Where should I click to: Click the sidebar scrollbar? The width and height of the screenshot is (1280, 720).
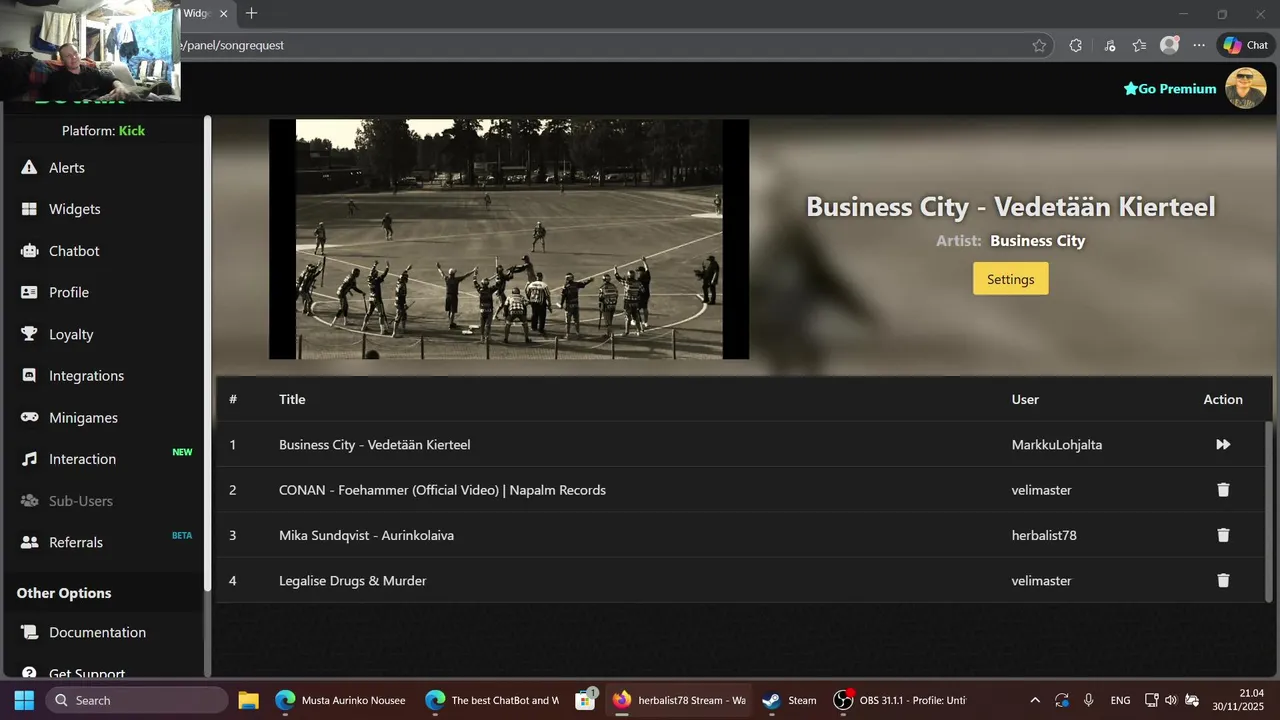207,353
